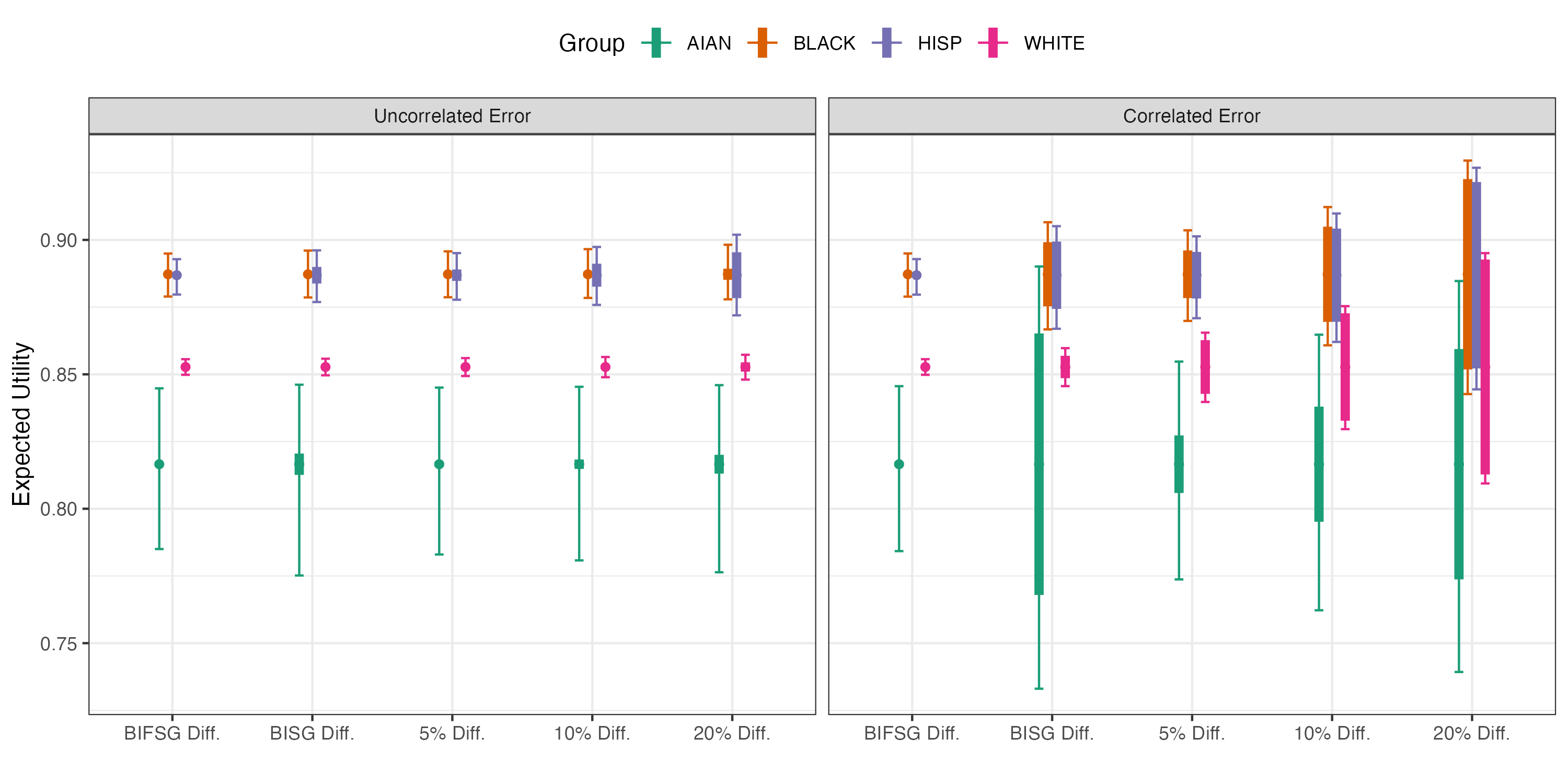This screenshot has width=1568, height=784.
Task: Click 'BIFSG Diff.' label in Correlated panel
Action: [x=912, y=733]
